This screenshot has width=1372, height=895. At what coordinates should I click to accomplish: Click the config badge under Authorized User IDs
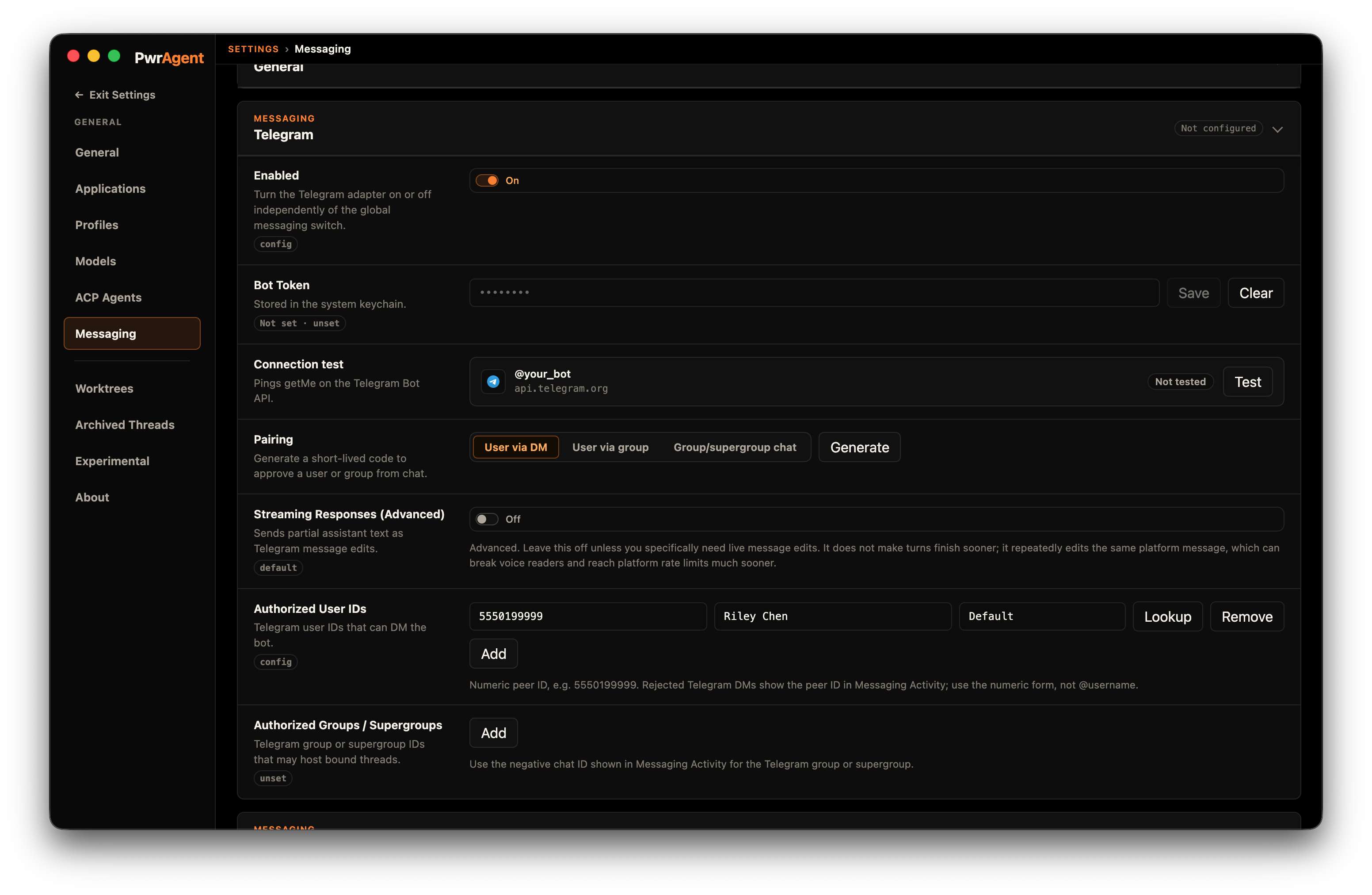coord(275,662)
